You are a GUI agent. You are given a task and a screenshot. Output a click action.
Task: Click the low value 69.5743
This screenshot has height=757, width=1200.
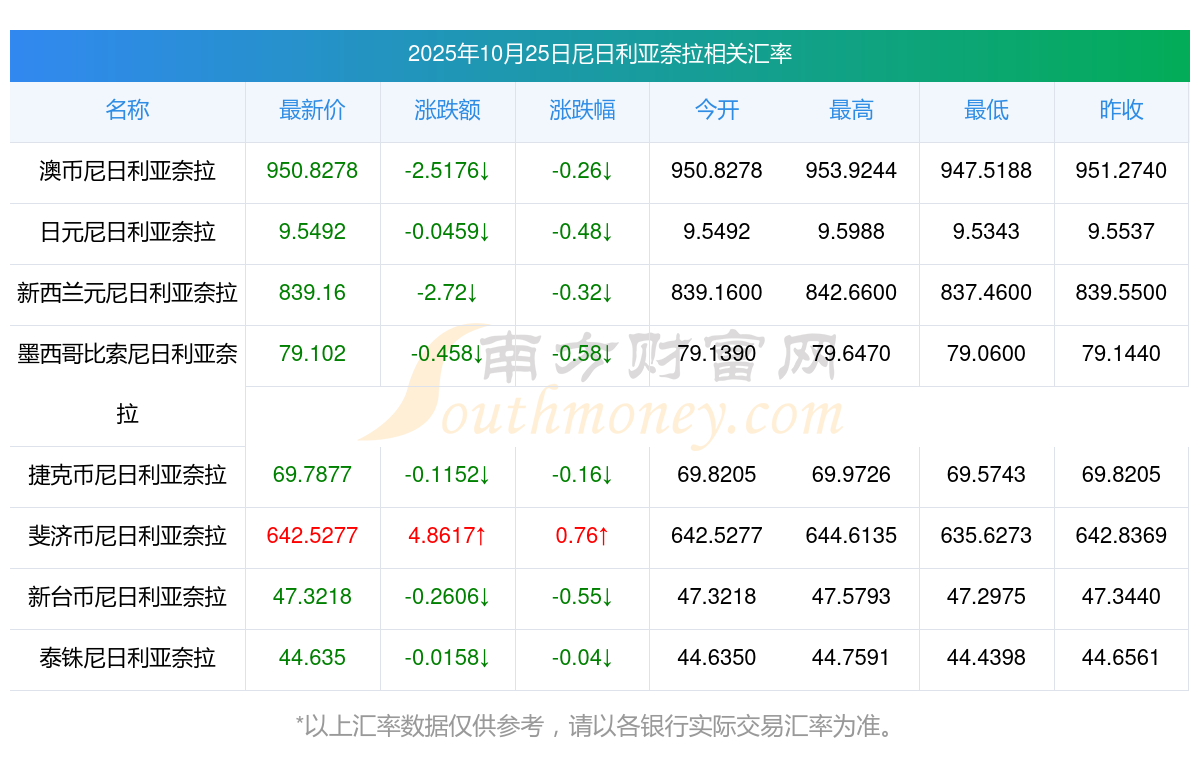pyautogui.click(x=986, y=475)
